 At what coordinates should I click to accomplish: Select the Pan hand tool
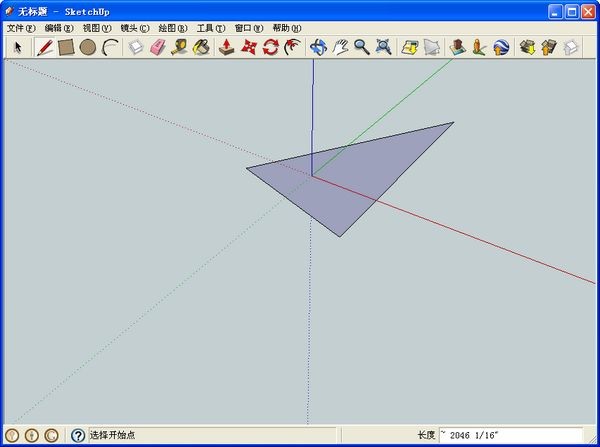pyautogui.click(x=340, y=47)
